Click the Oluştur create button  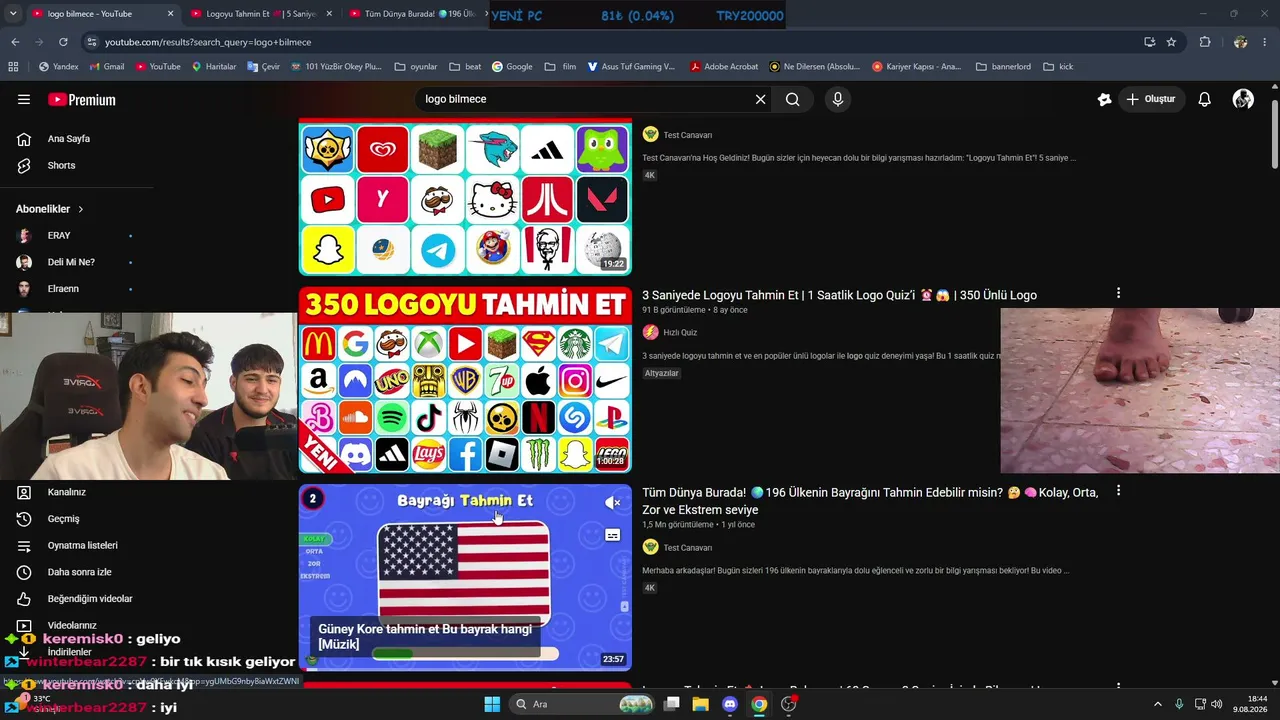click(x=1150, y=99)
